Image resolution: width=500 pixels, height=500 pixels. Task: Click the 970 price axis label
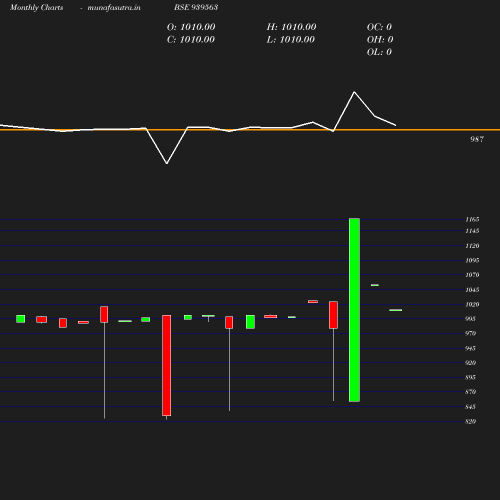click(470, 333)
